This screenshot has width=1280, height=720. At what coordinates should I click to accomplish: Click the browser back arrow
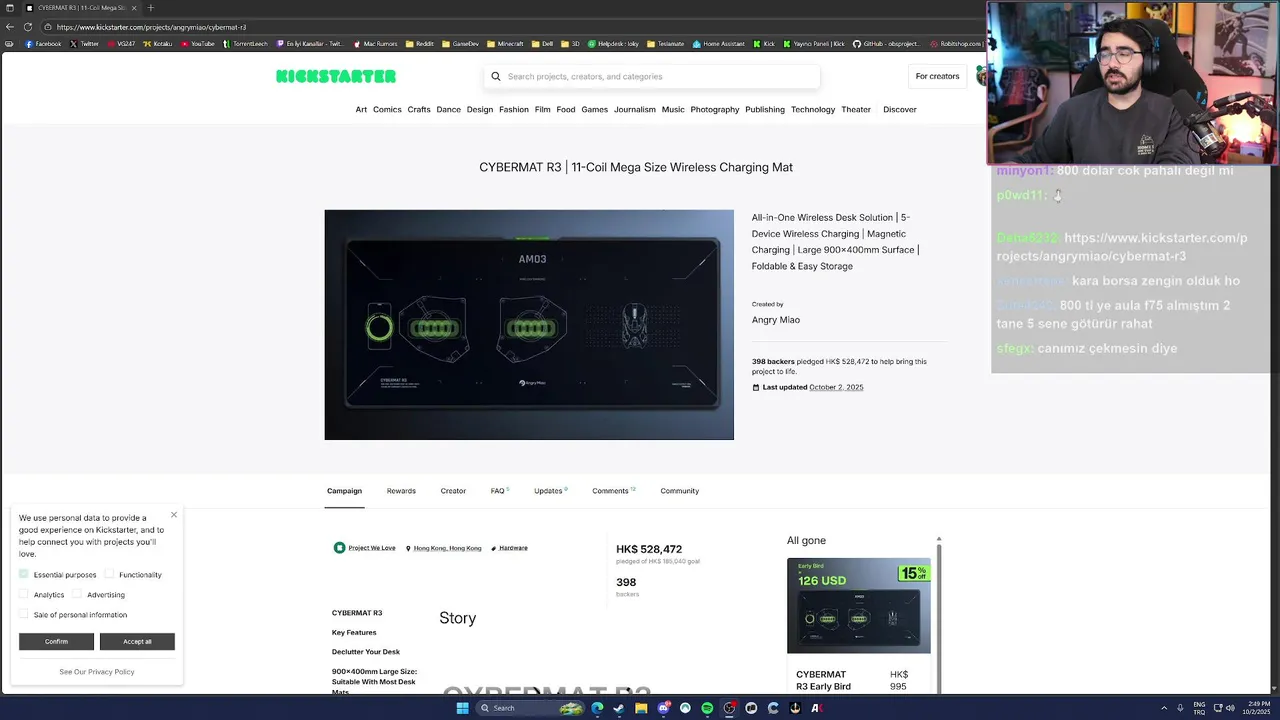(10, 27)
